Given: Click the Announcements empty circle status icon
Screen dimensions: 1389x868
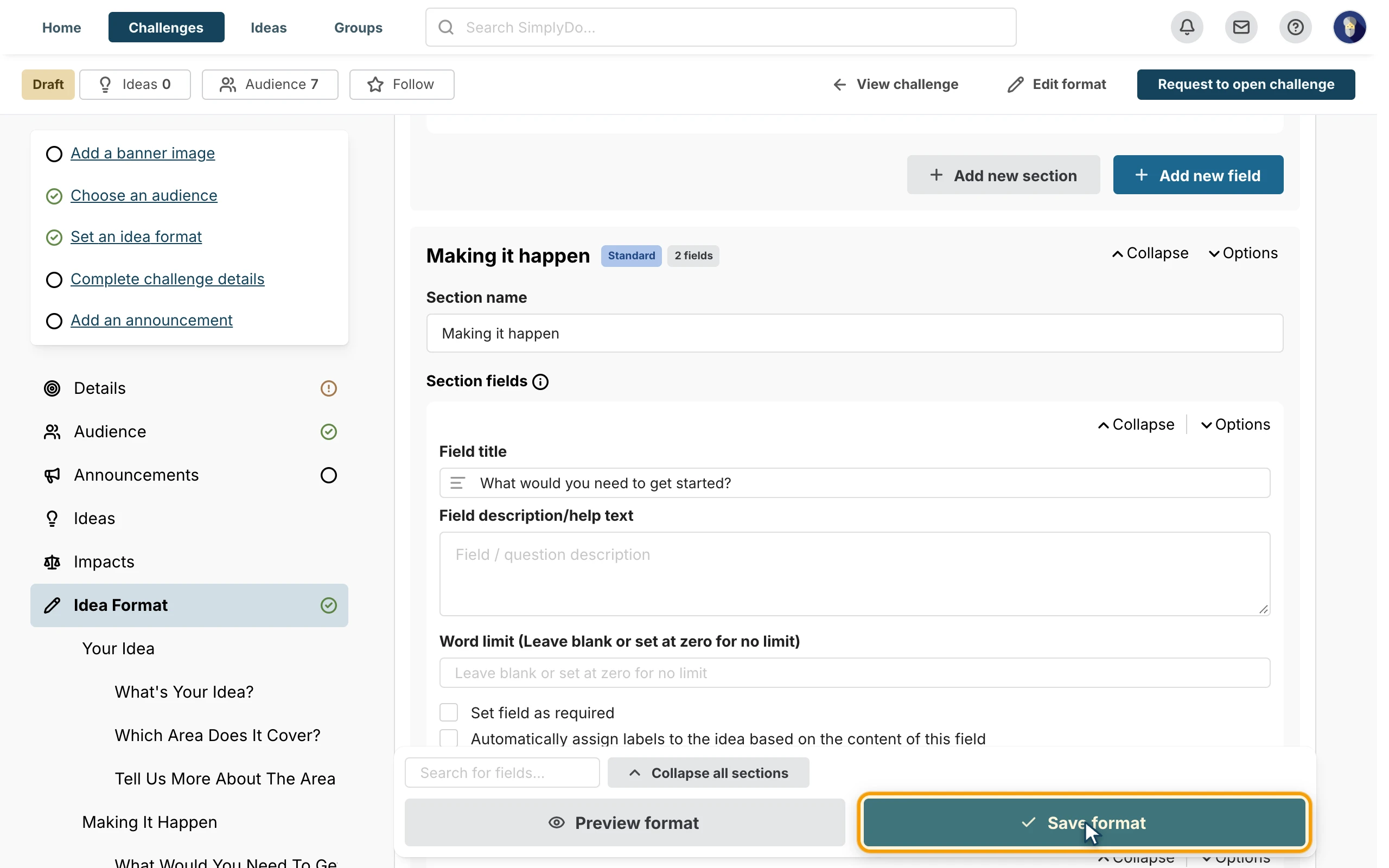Looking at the screenshot, I should tap(328, 475).
